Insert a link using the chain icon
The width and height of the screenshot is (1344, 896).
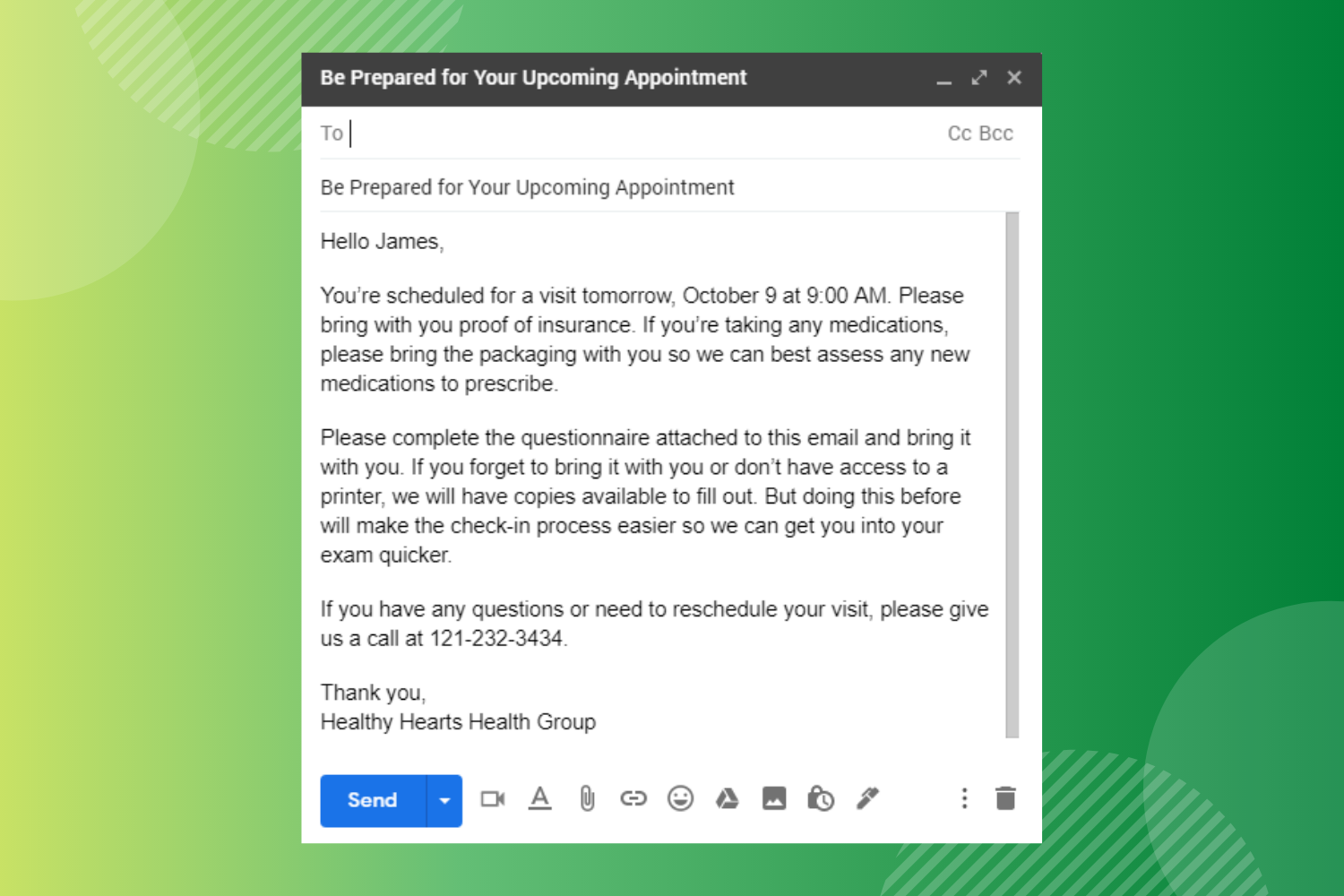click(x=633, y=798)
